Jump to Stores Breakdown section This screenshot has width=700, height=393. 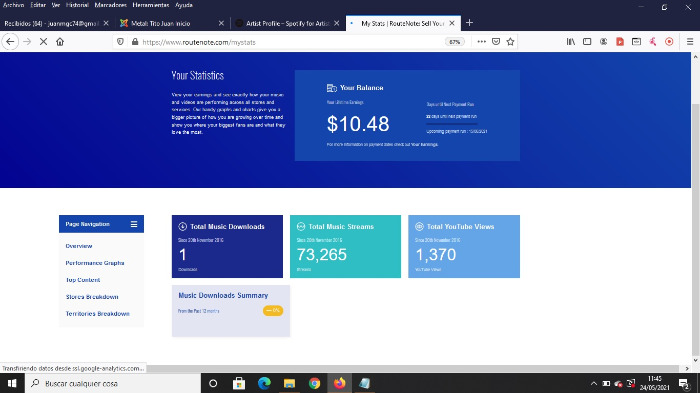coord(92,297)
